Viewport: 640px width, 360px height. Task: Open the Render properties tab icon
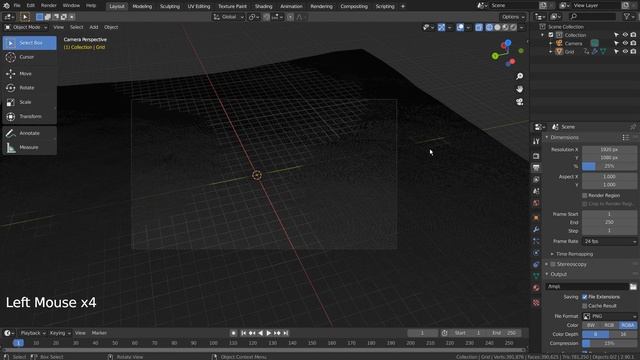(536, 156)
